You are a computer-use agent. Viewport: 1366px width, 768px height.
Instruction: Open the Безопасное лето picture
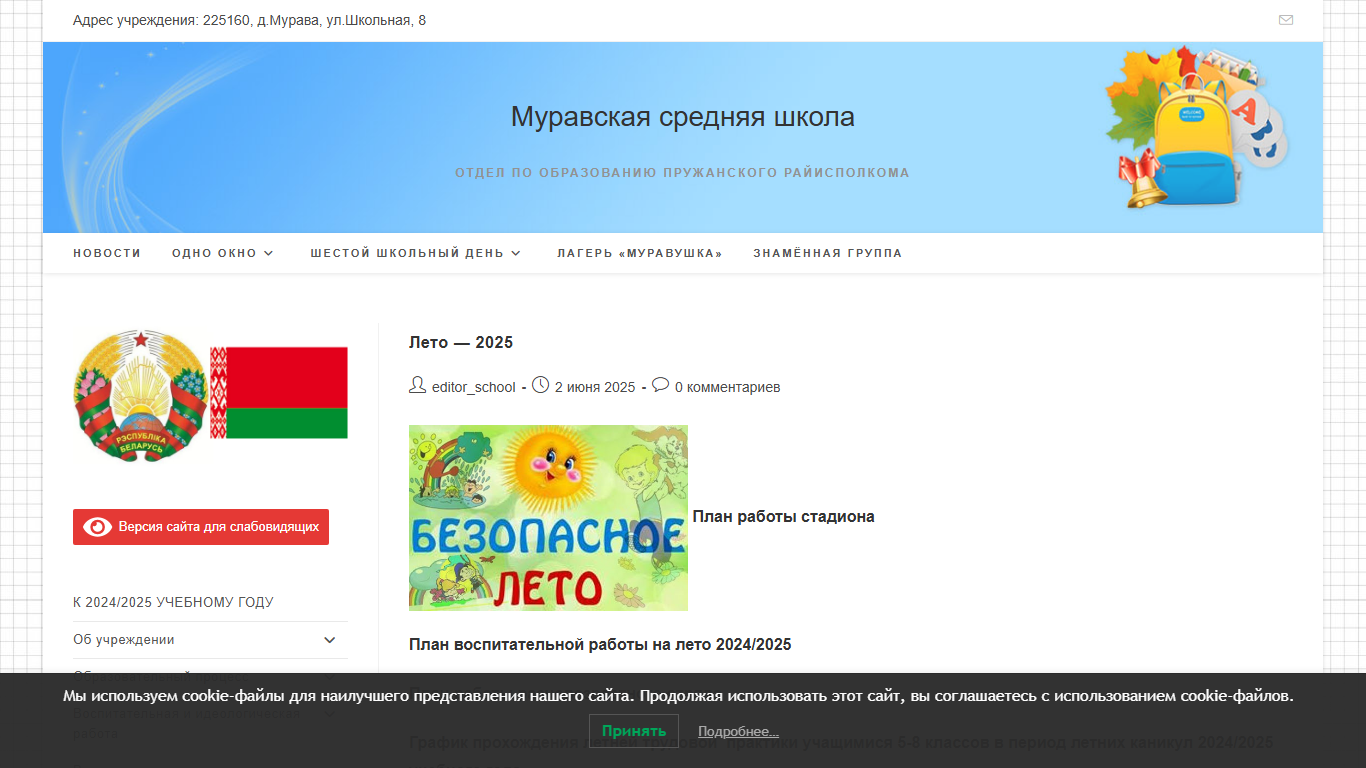pyautogui.click(x=548, y=518)
